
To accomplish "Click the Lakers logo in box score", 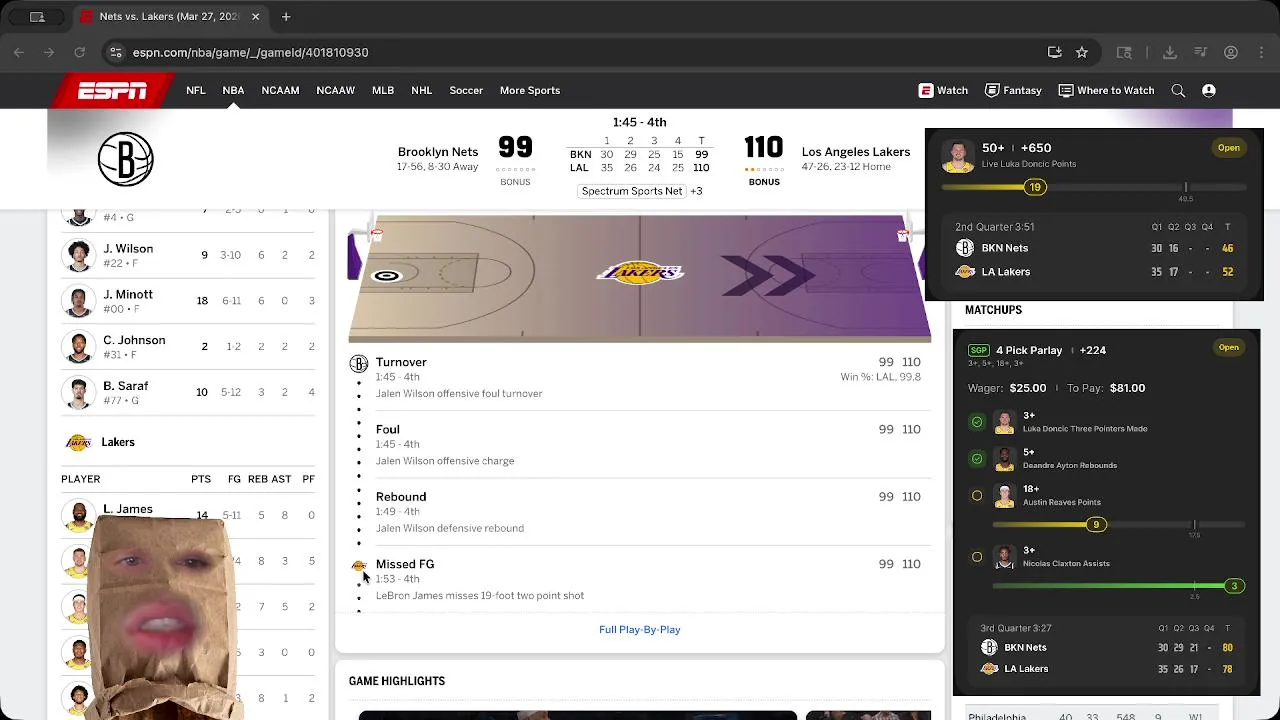I will (x=78, y=442).
